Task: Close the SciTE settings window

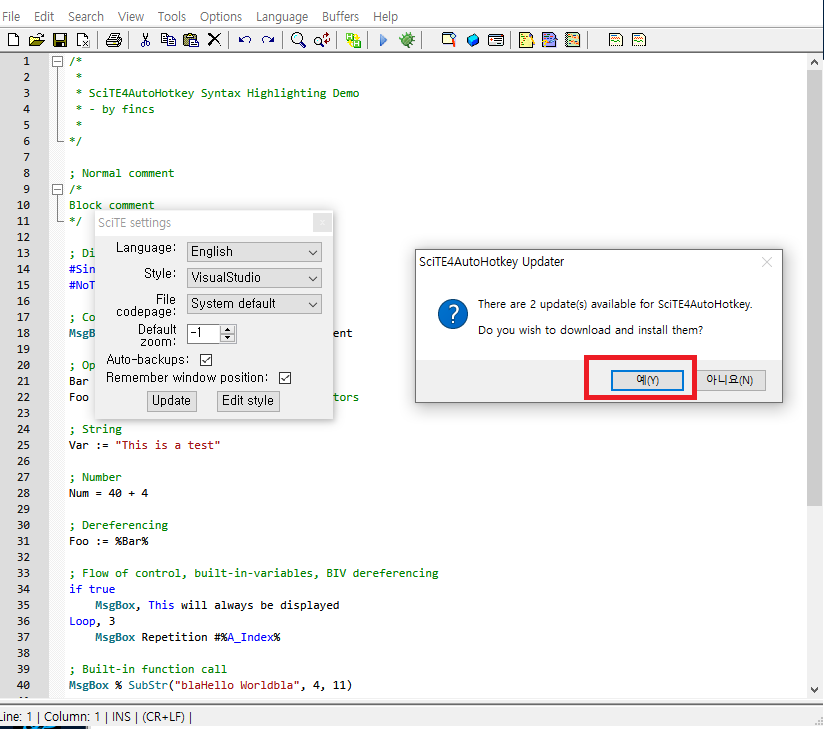Action: click(322, 223)
